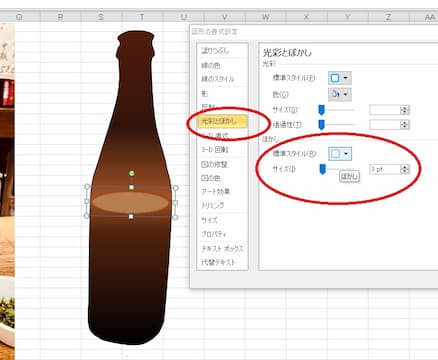Select column W header
Viewport: 438px width, 360px height.
[x=265, y=17]
